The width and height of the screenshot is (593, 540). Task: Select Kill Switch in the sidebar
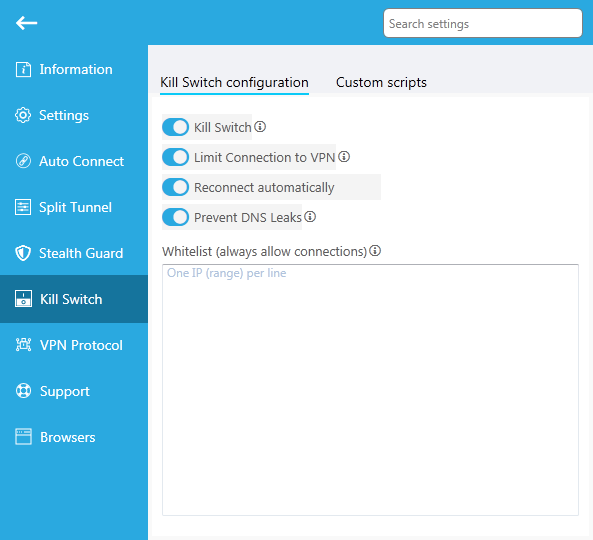click(x=74, y=299)
